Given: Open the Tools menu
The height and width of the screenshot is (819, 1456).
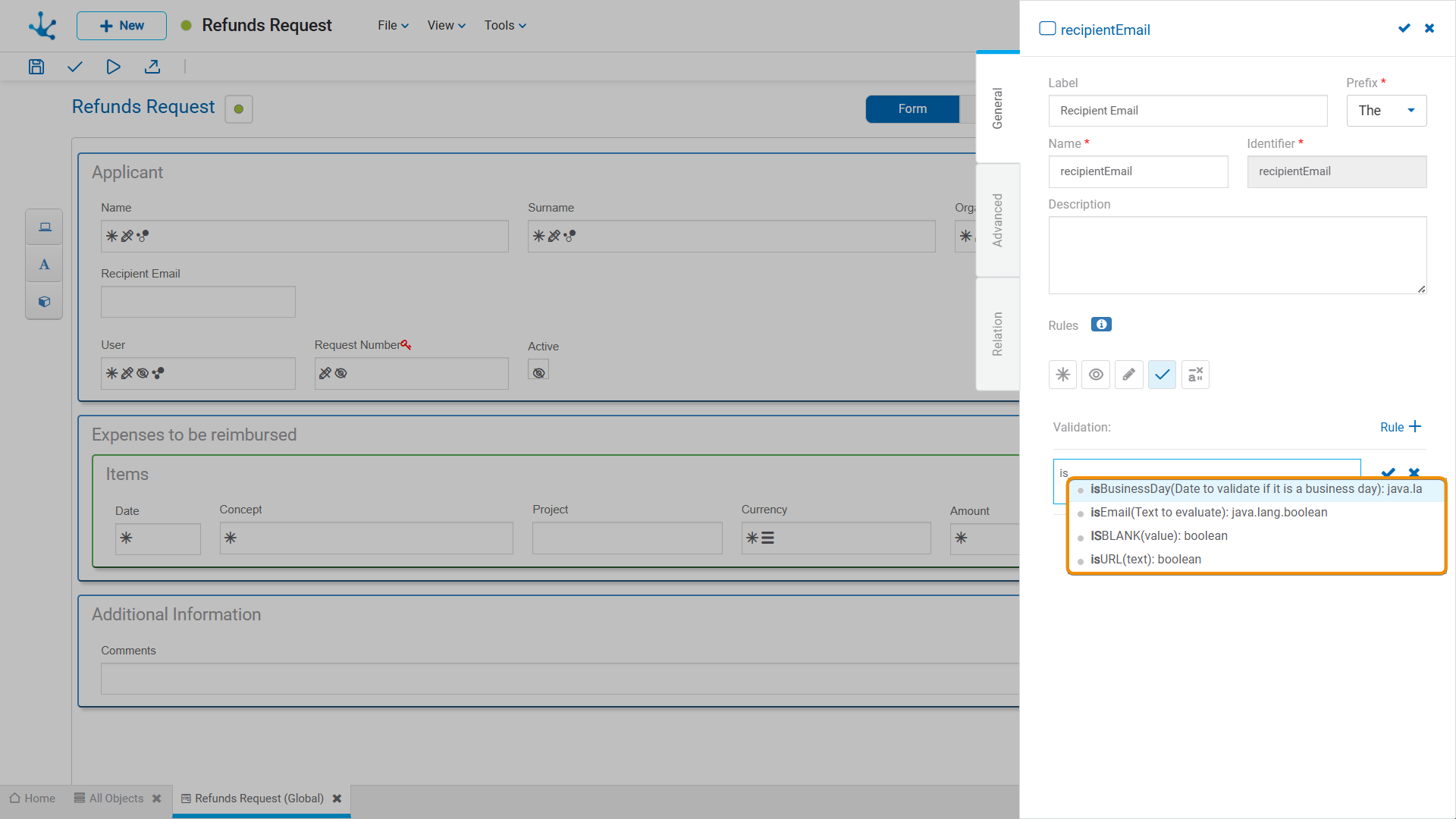Looking at the screenshot, I should [505, 26].
